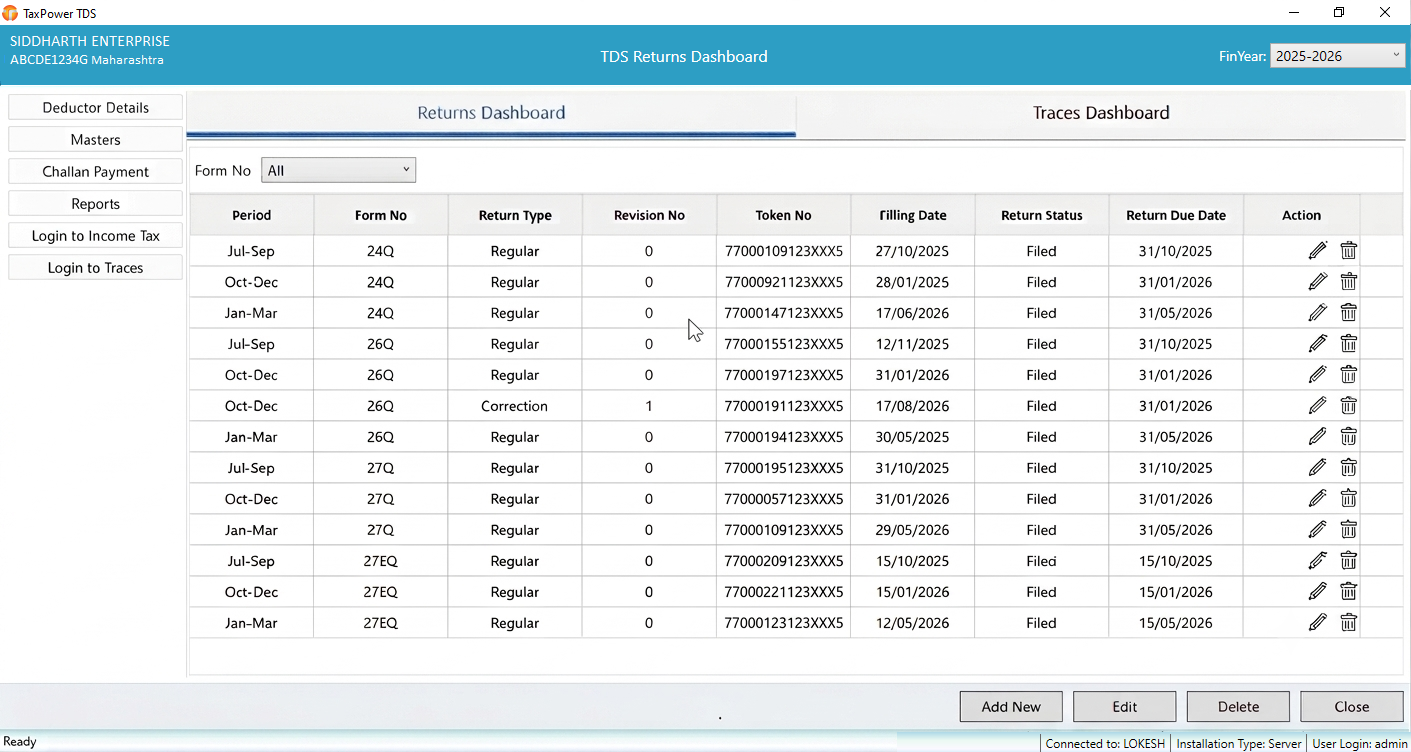Click token number 77000921123XXX5
This screenshot has width=1411, height=752.
pos(784,282)
